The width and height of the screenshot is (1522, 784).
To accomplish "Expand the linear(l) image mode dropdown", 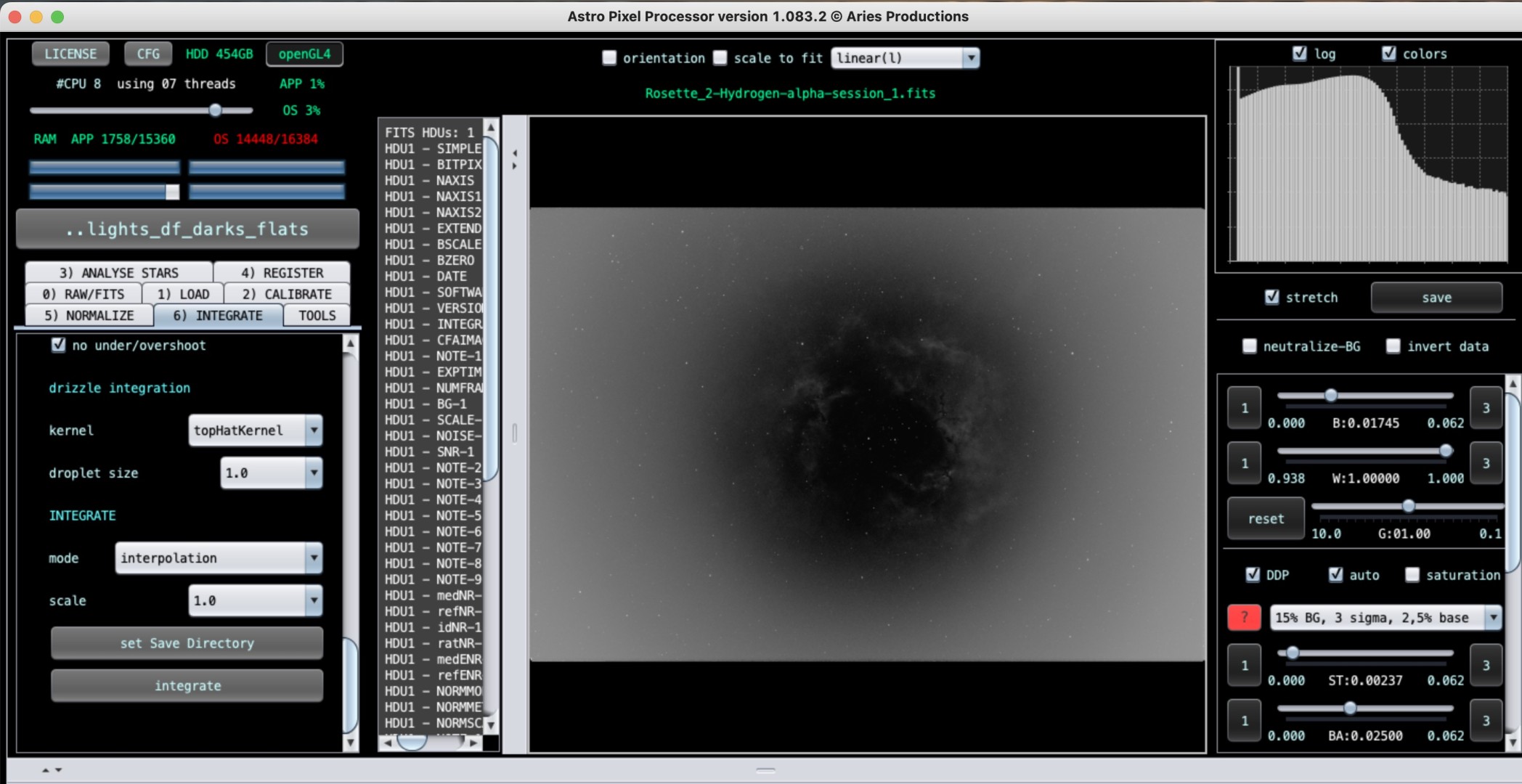I will click(x=970, y=58).
